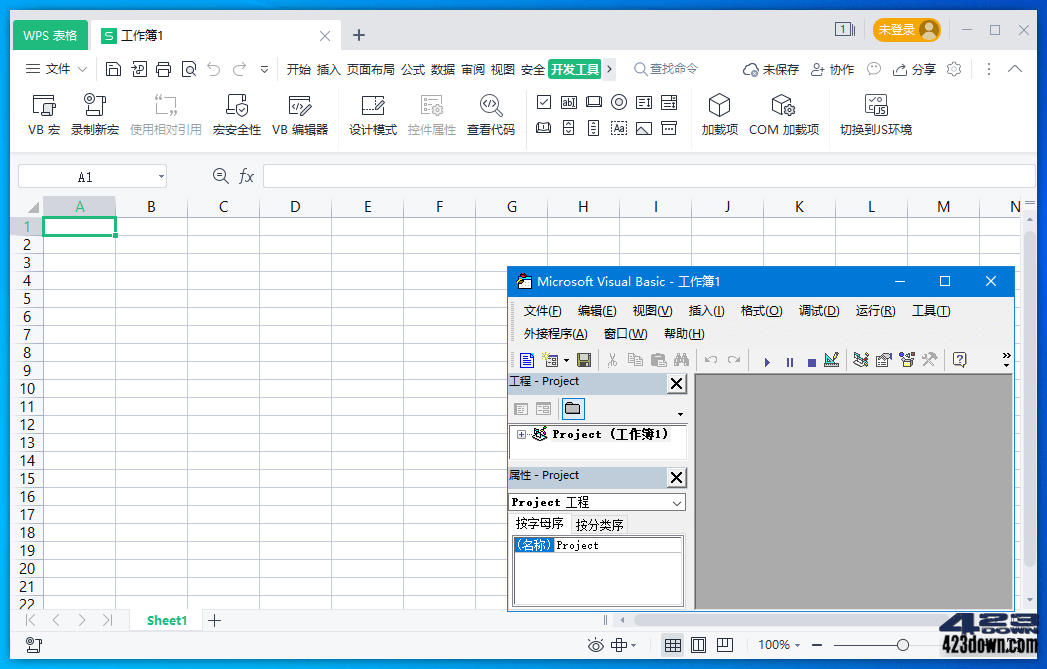Open the Project properties dropdown
This screenshot has width=1047, height=669.
[x=675, y=502]
